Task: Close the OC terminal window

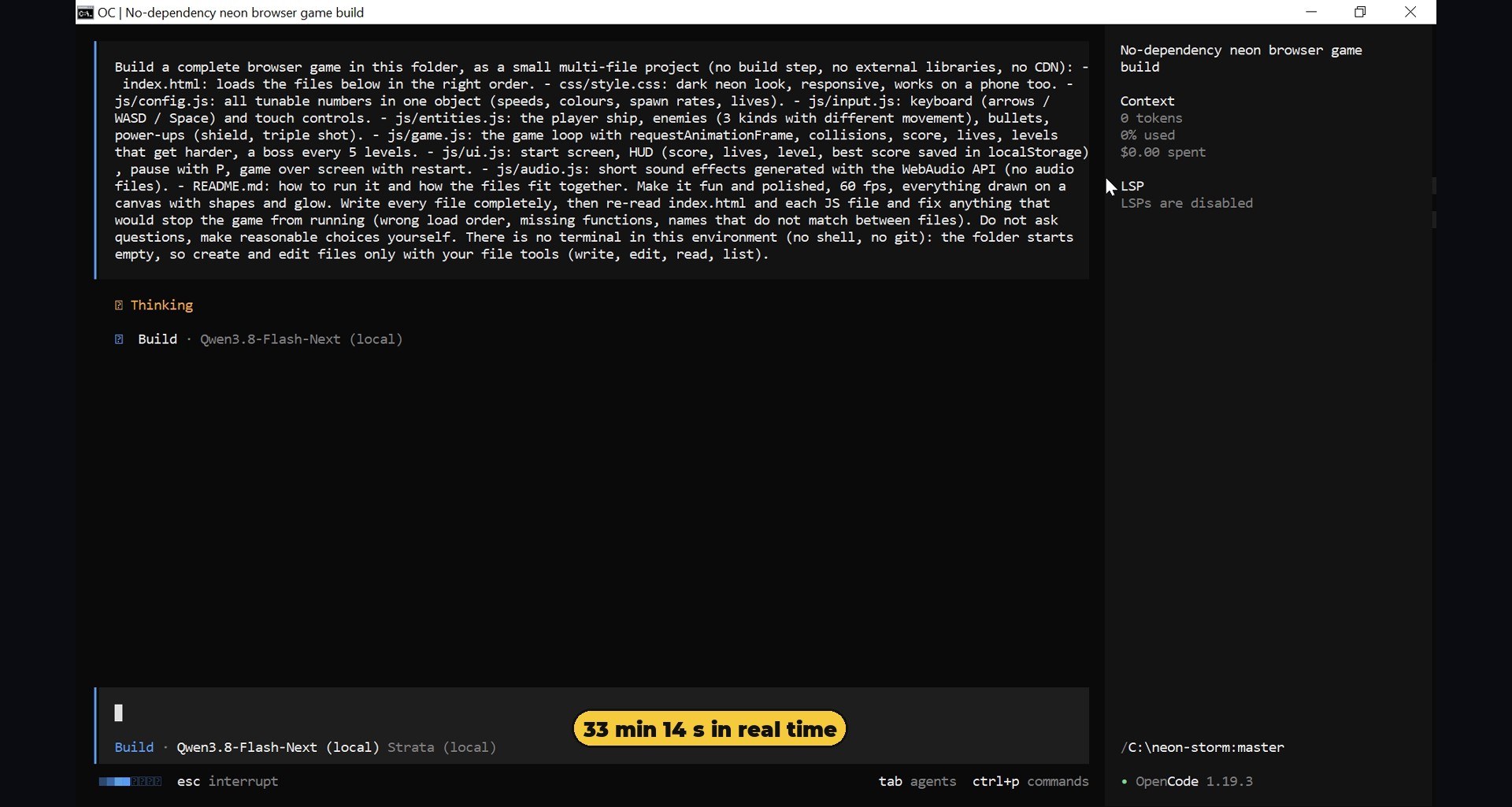Action: pos(1410,12)
